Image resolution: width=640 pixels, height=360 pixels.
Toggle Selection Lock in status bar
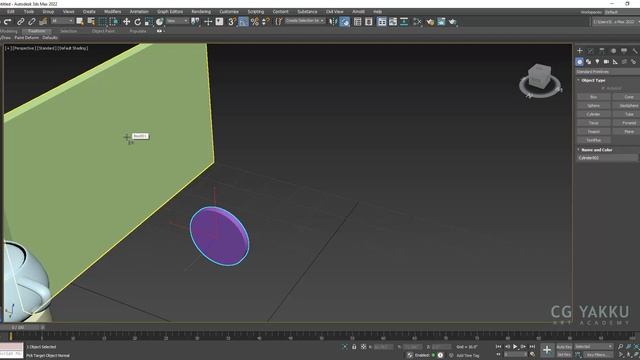pos(354,347)
